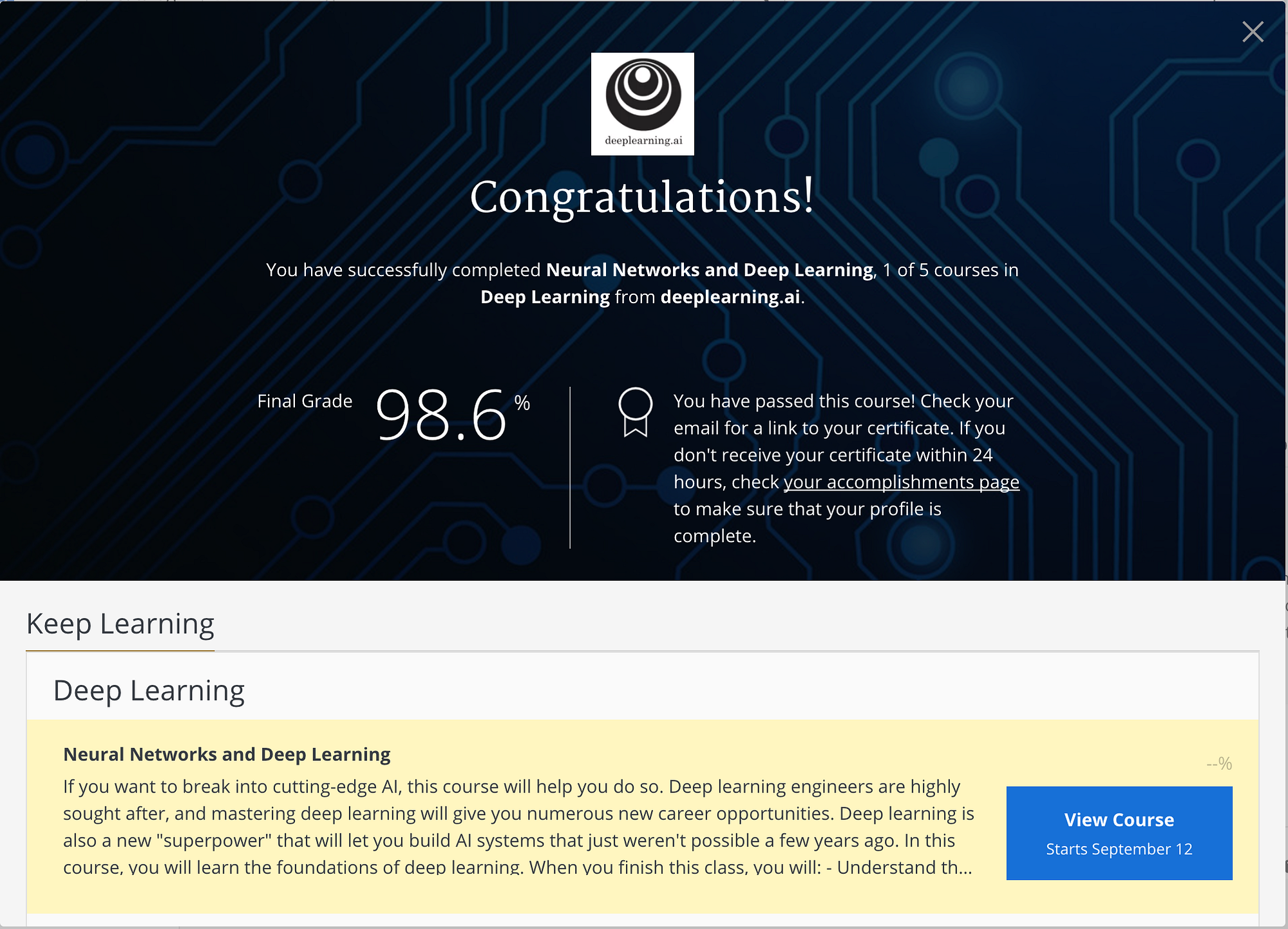Click the 98.6 final grade value
Viewport: 1288px width, 929px height.
(441, 415)
